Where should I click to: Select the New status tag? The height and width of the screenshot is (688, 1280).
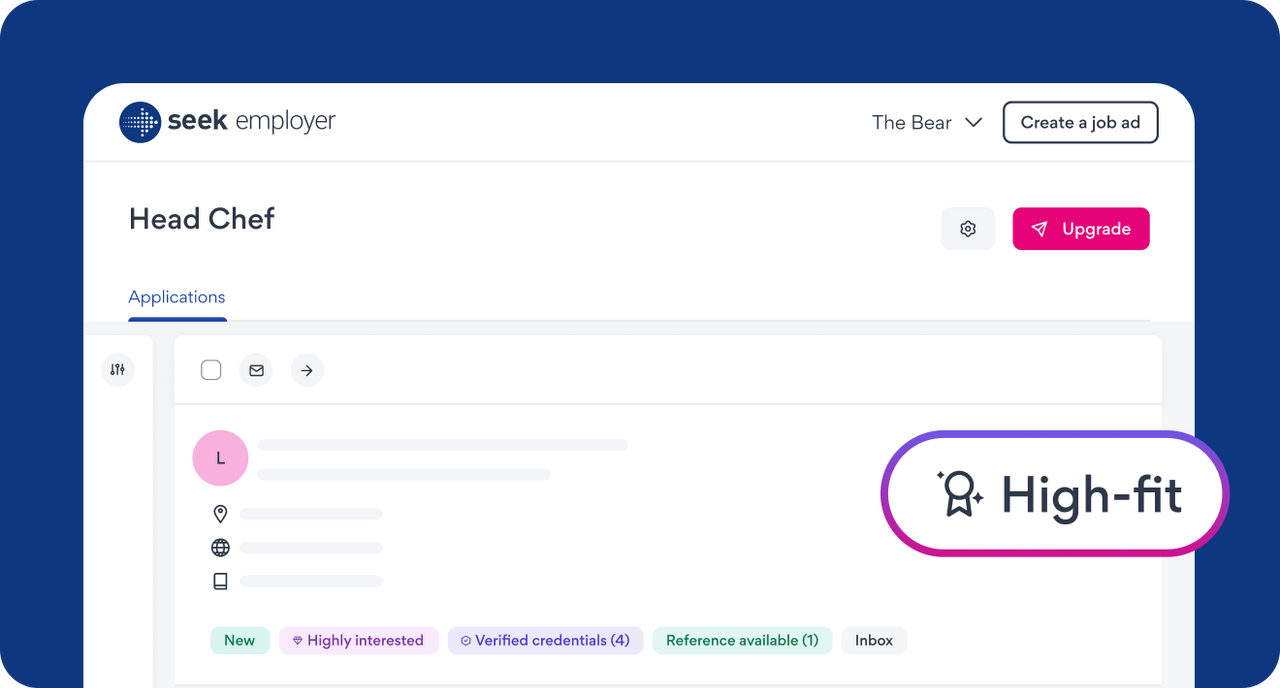tap(240, 641)
